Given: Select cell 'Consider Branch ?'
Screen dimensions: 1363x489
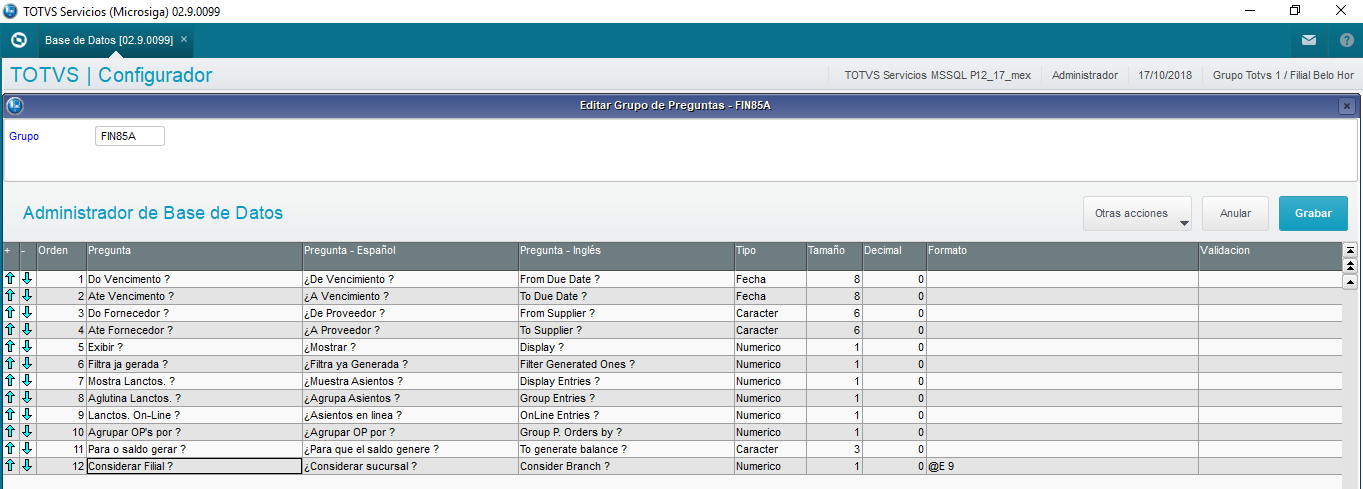Looking at the screenshot, I should [x=625, y=466].
